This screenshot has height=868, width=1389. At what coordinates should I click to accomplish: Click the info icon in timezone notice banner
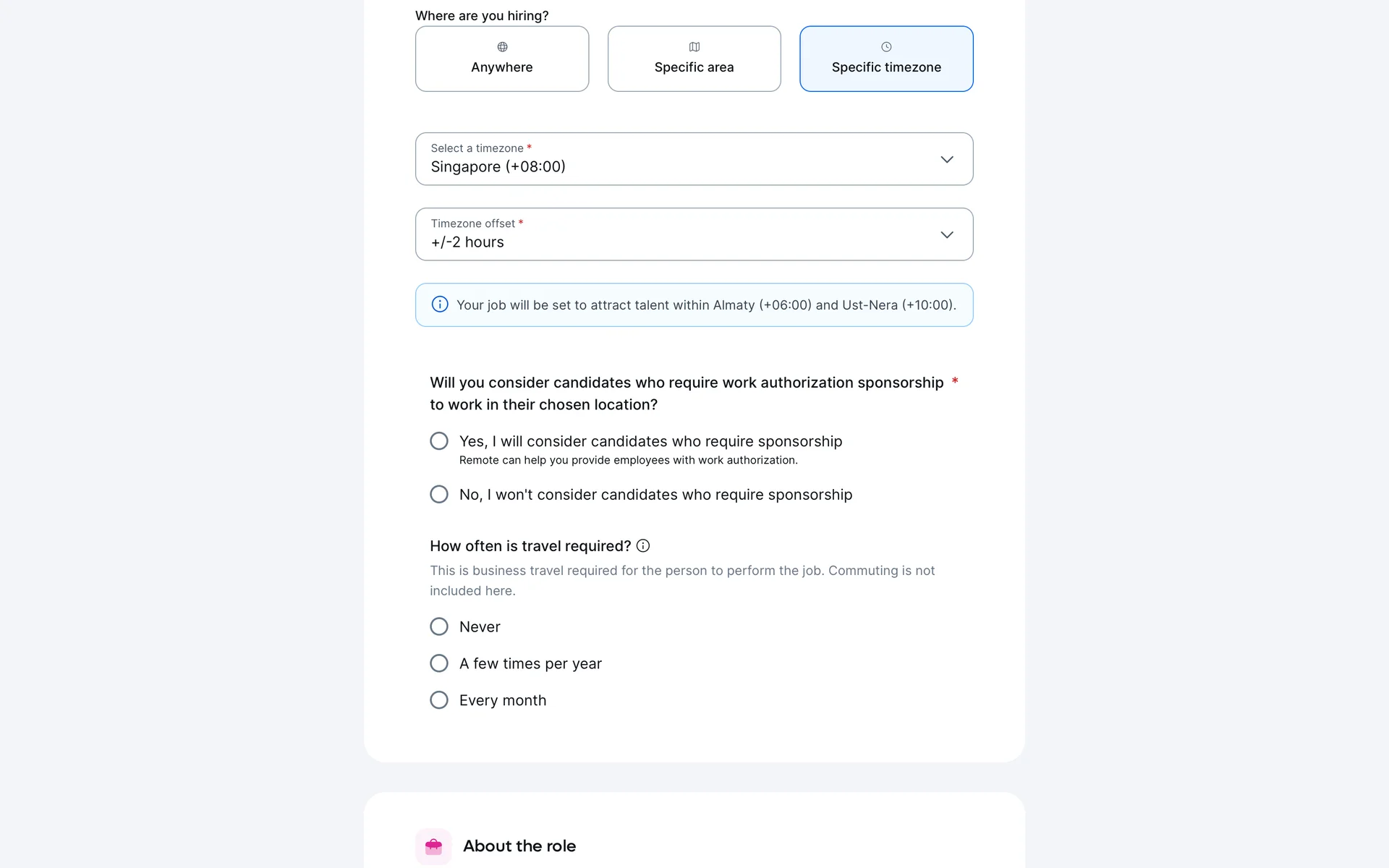click(440, 305)
